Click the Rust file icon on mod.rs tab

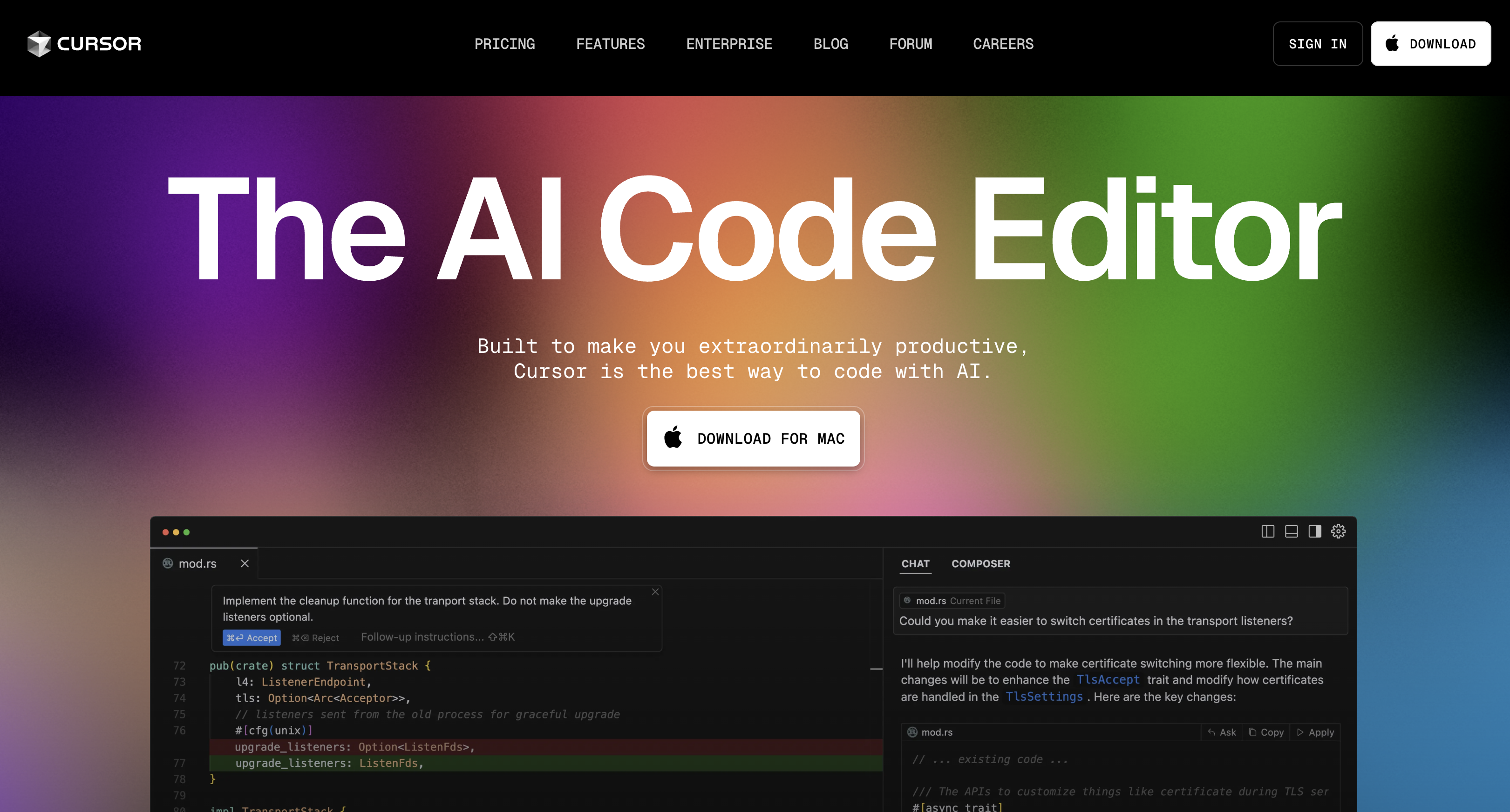click(x=168, y=563)
